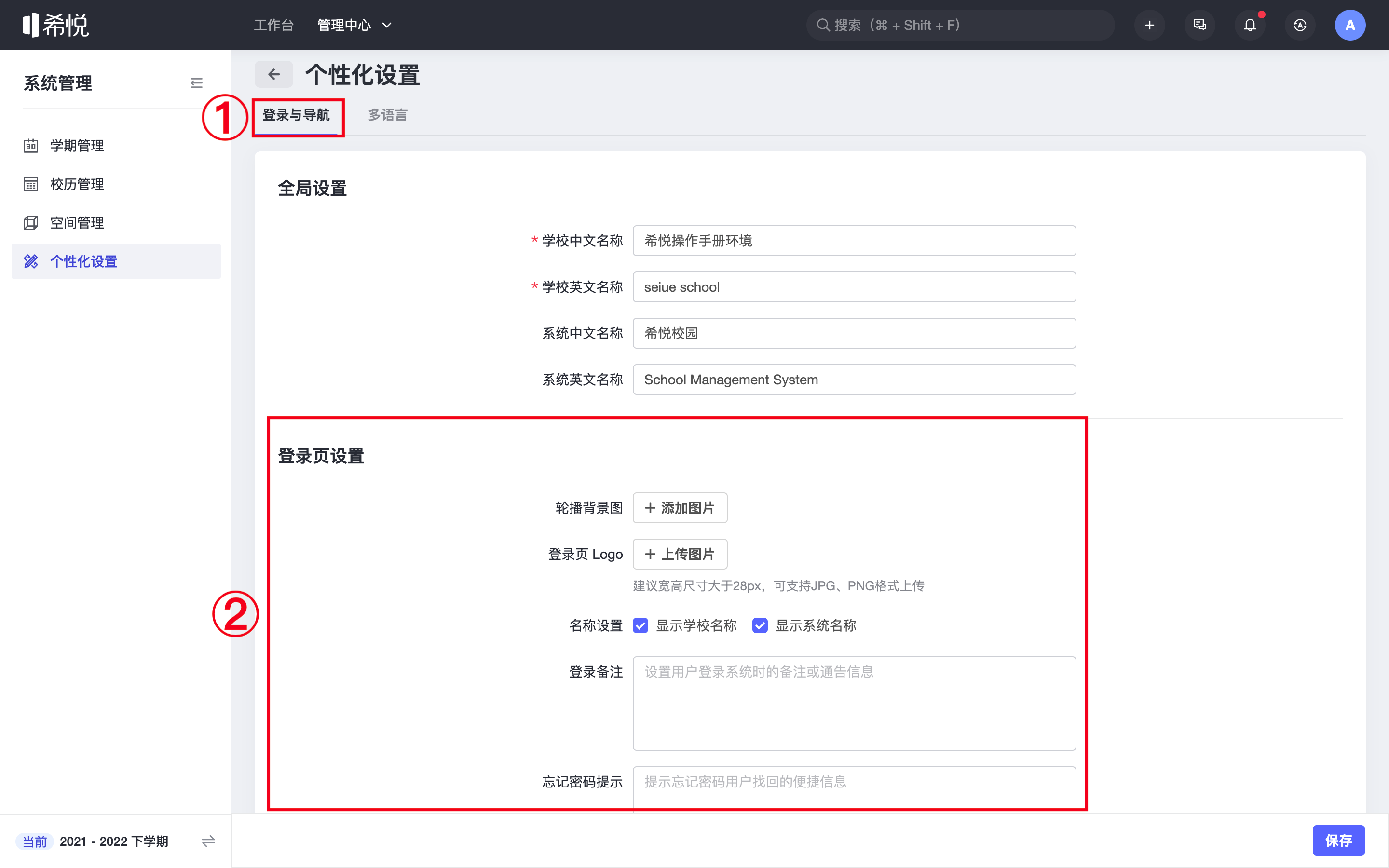
Task: Click the 希悦 logo
Action: (x=55, y=25)
